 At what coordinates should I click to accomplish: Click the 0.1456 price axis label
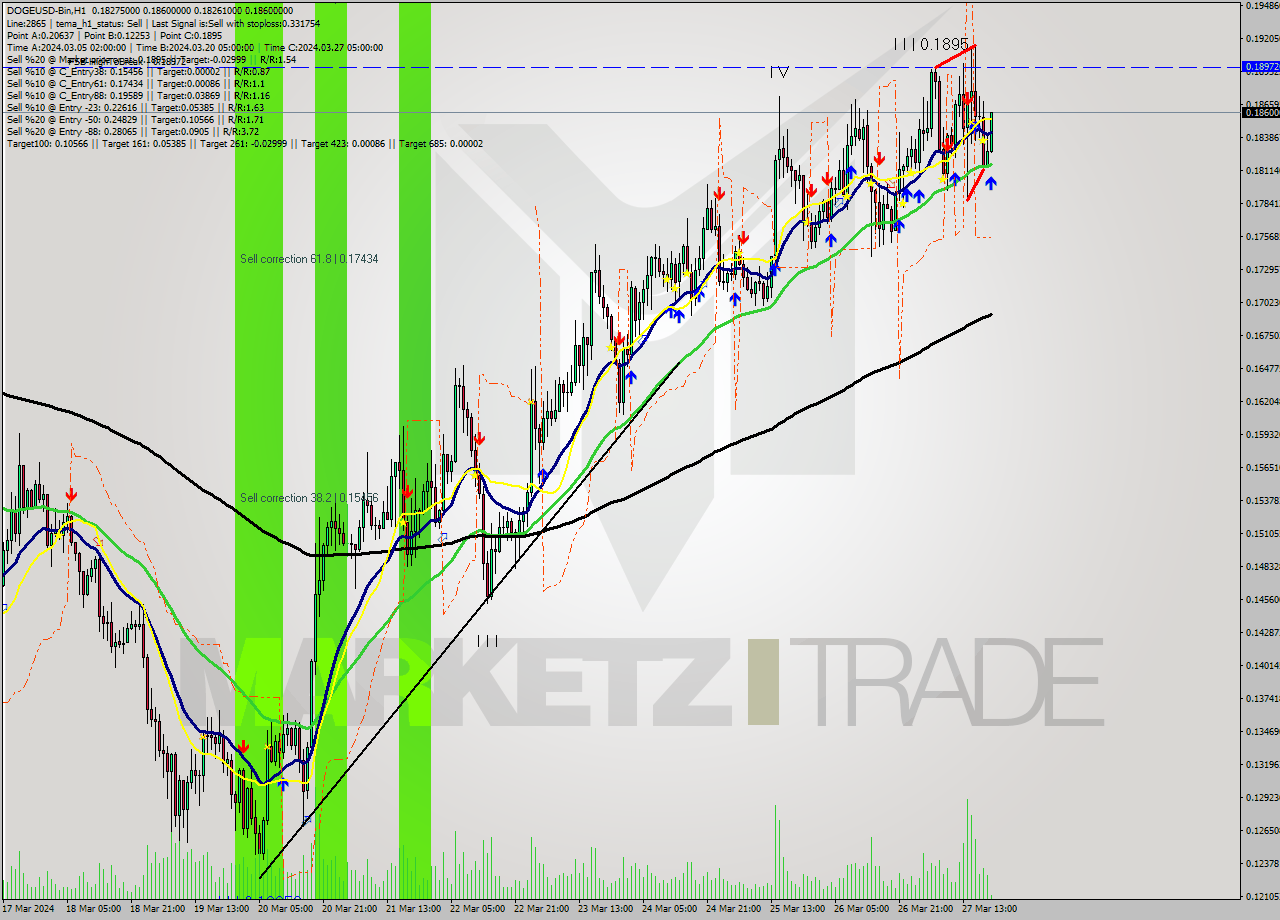(x=1262, y=600)
